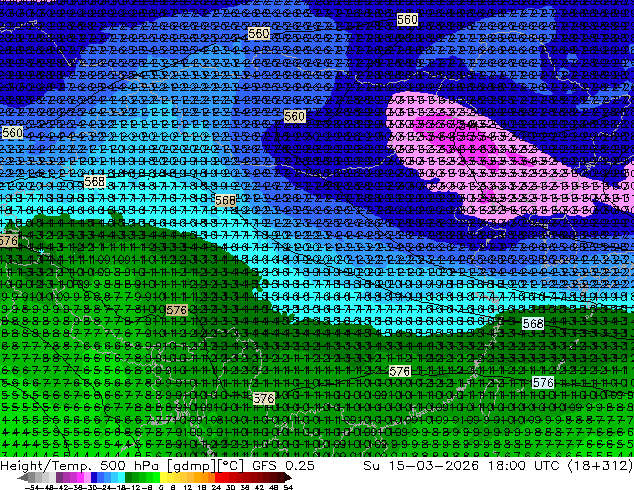Image resolution: width=634 pixels, height=490 pixels.
Task: Select the dark blue swatch in legend
Action: point(94,477)
